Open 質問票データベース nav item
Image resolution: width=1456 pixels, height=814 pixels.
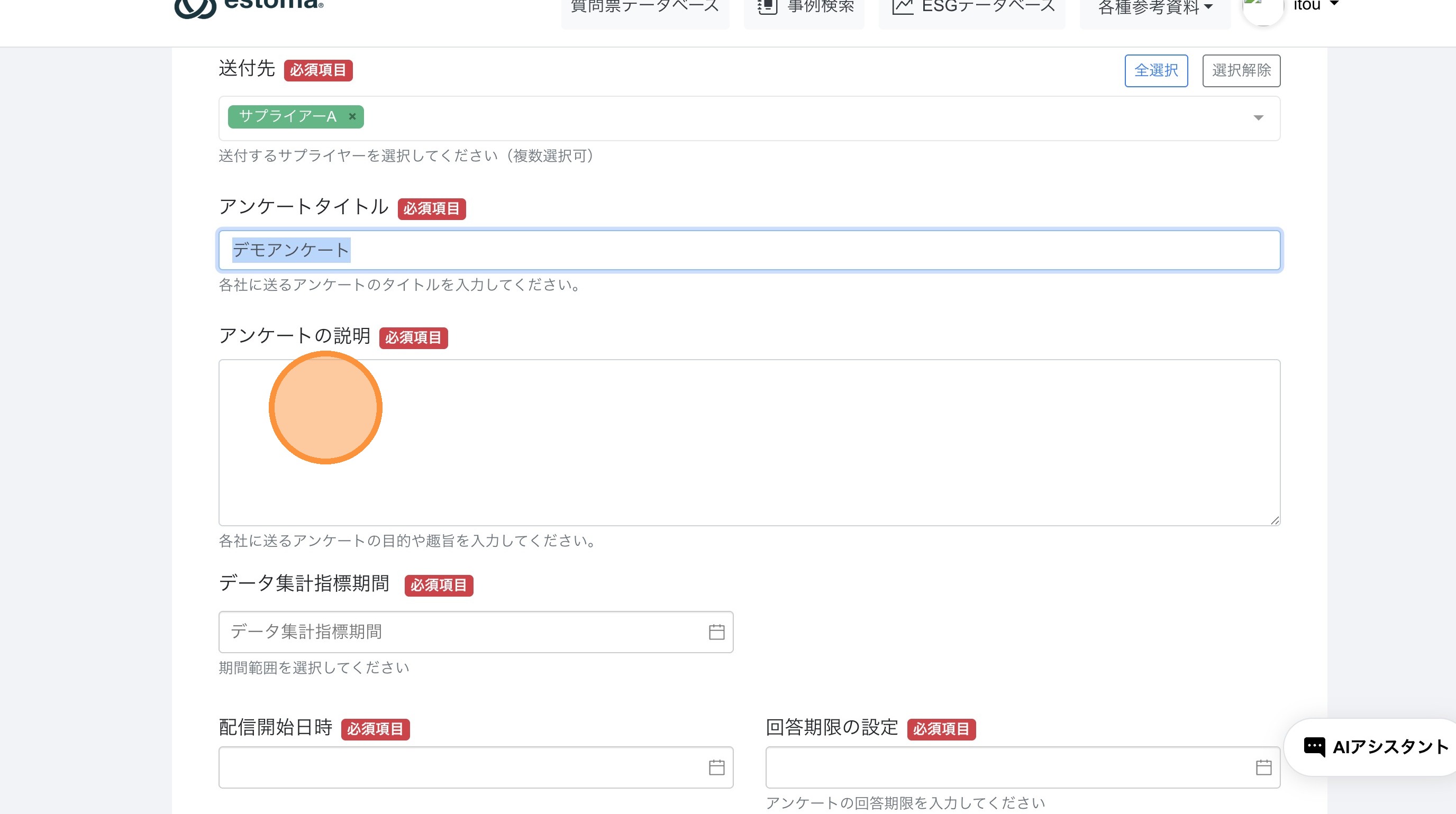point(644,7)
